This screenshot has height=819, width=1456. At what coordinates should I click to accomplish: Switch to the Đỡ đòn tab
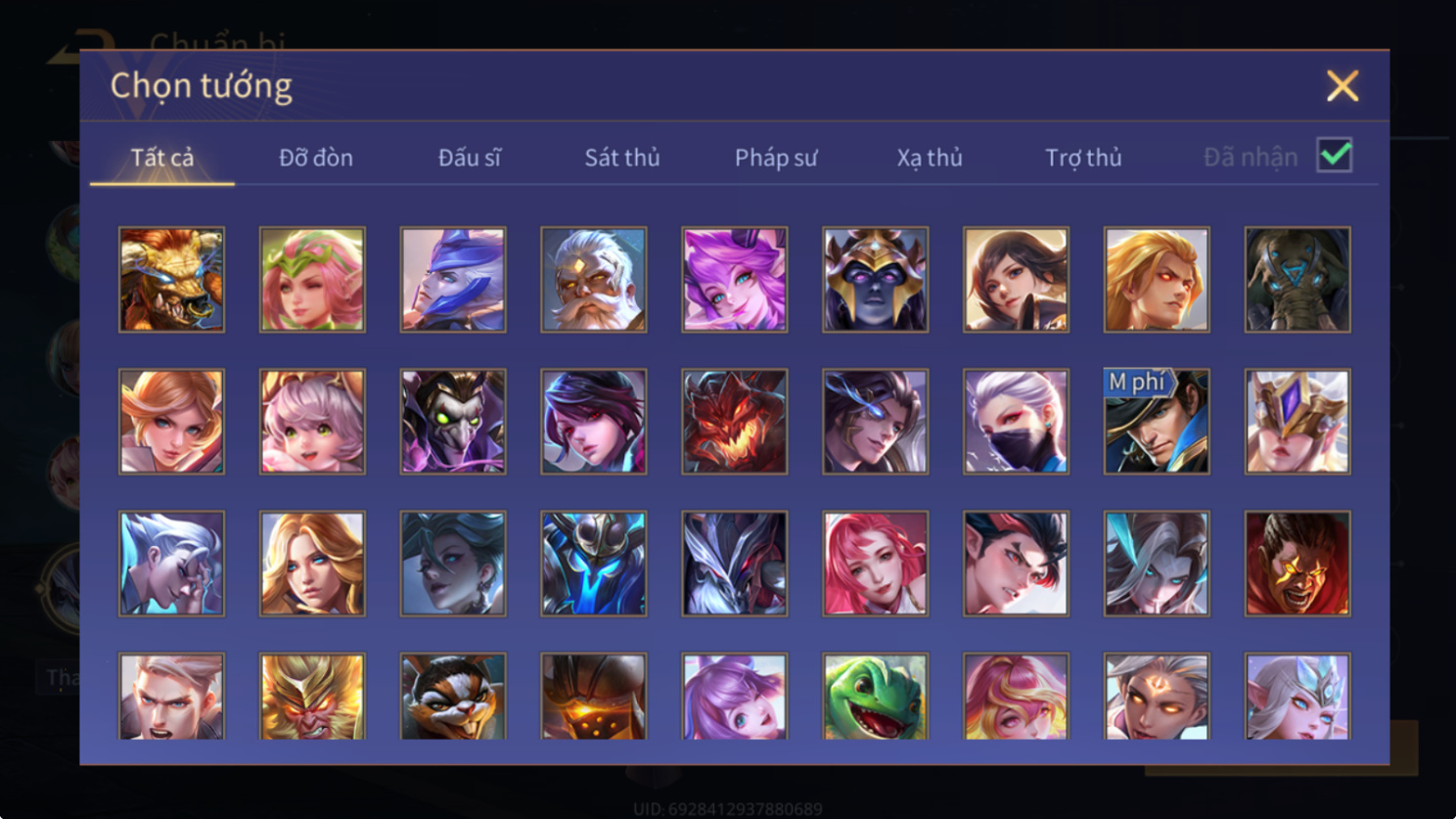coord(316,158)
